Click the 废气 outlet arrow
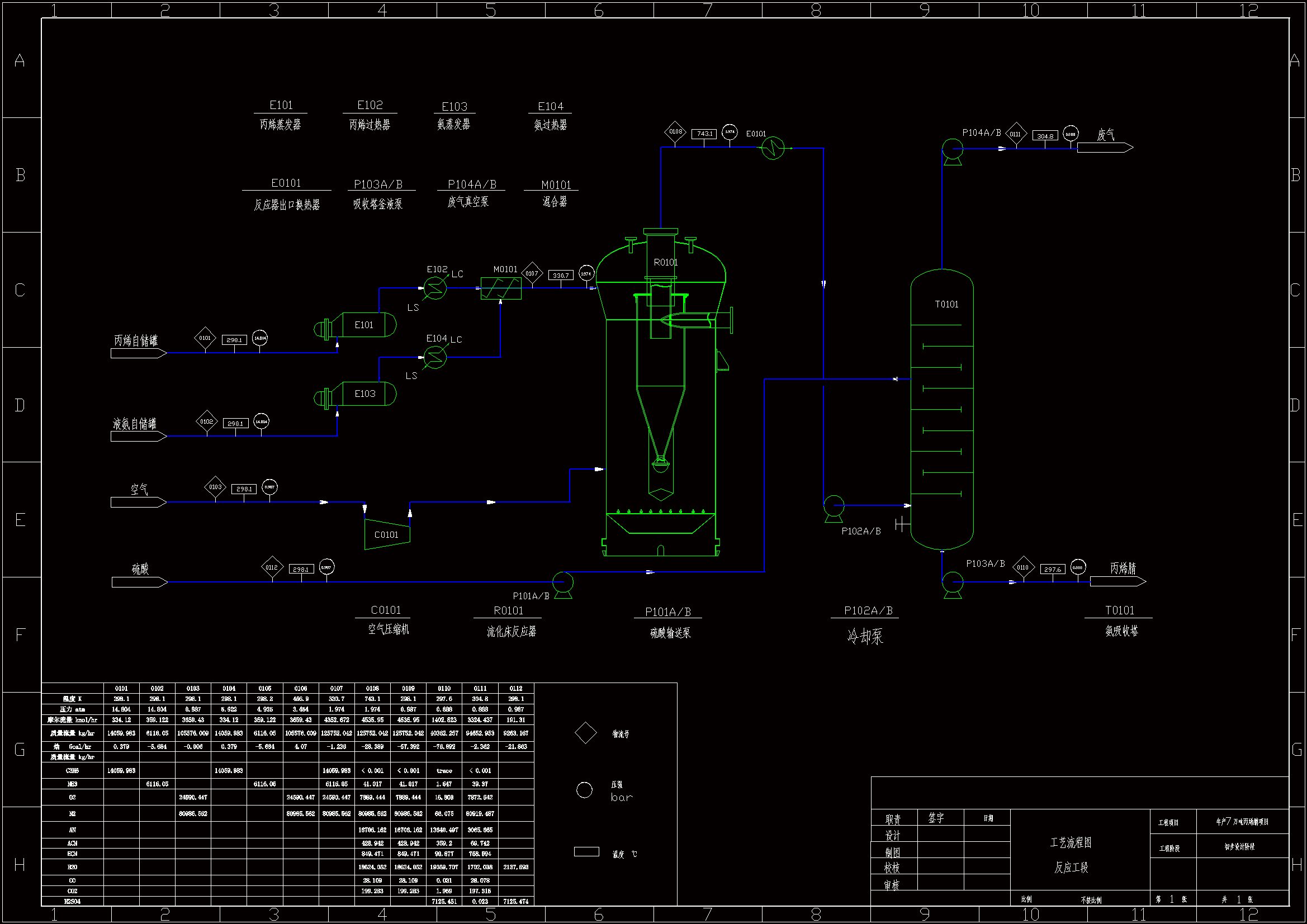 coord(1105,148)
